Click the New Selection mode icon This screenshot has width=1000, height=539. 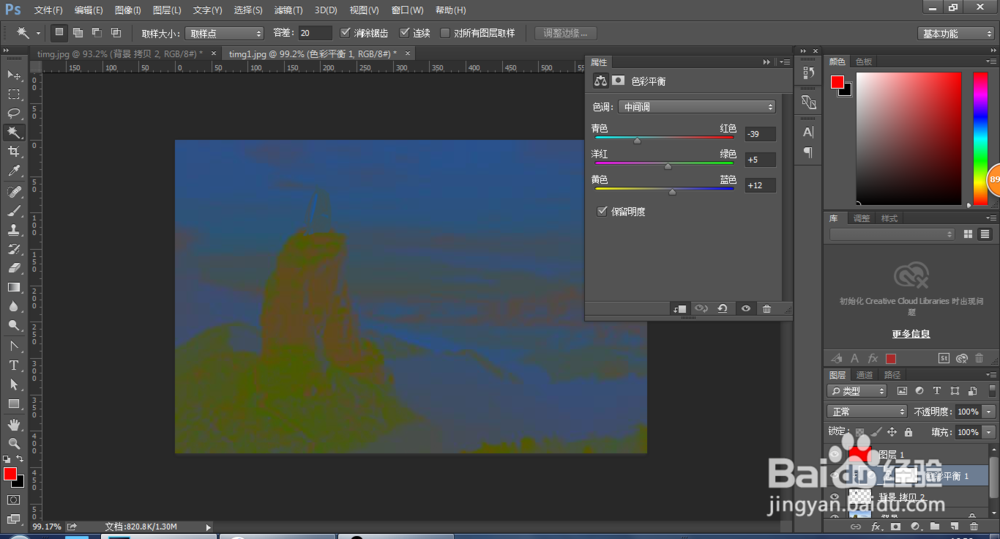pos(59,33)
